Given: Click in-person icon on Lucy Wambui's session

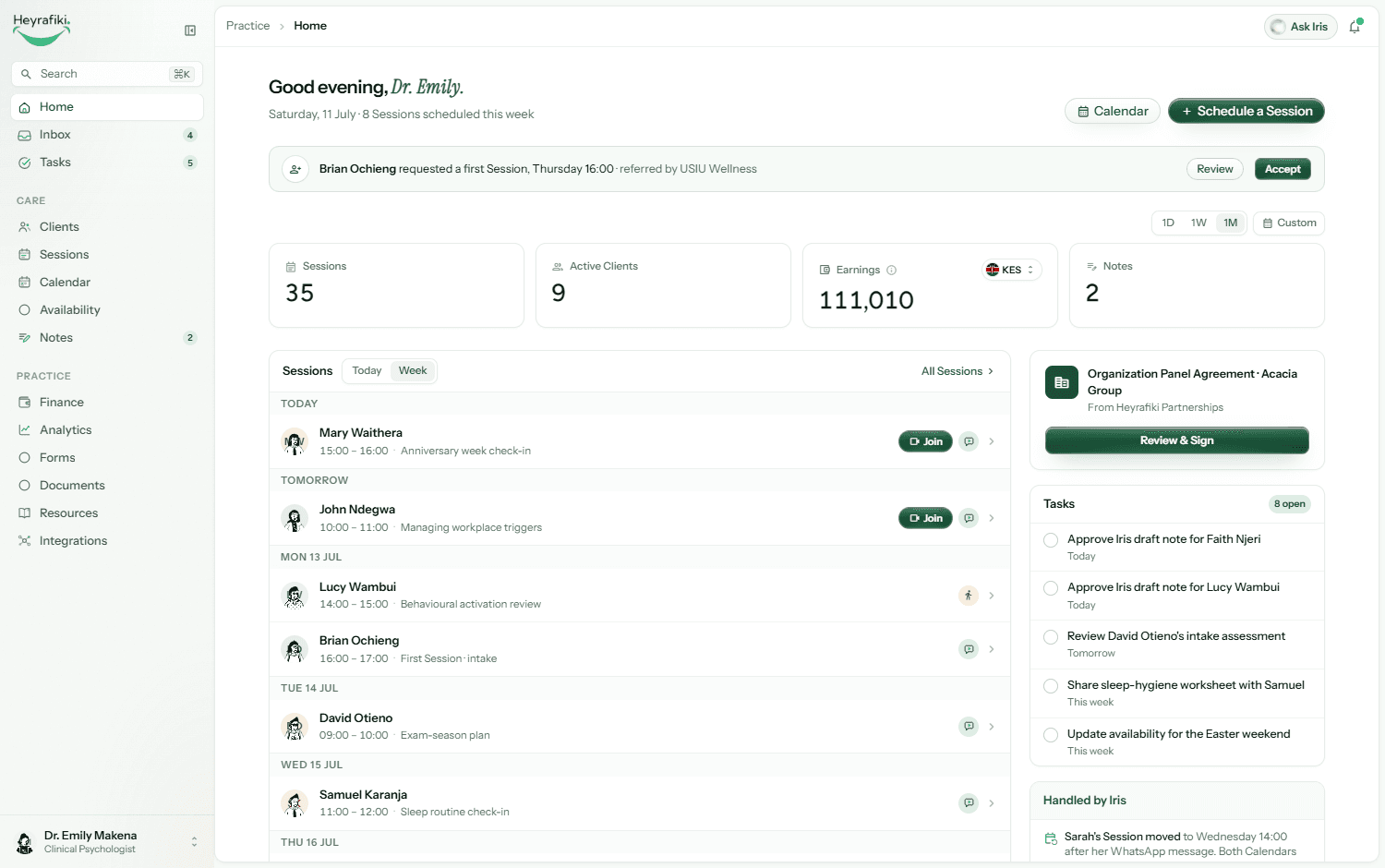Looking at the screenshot, I should 969,596.
